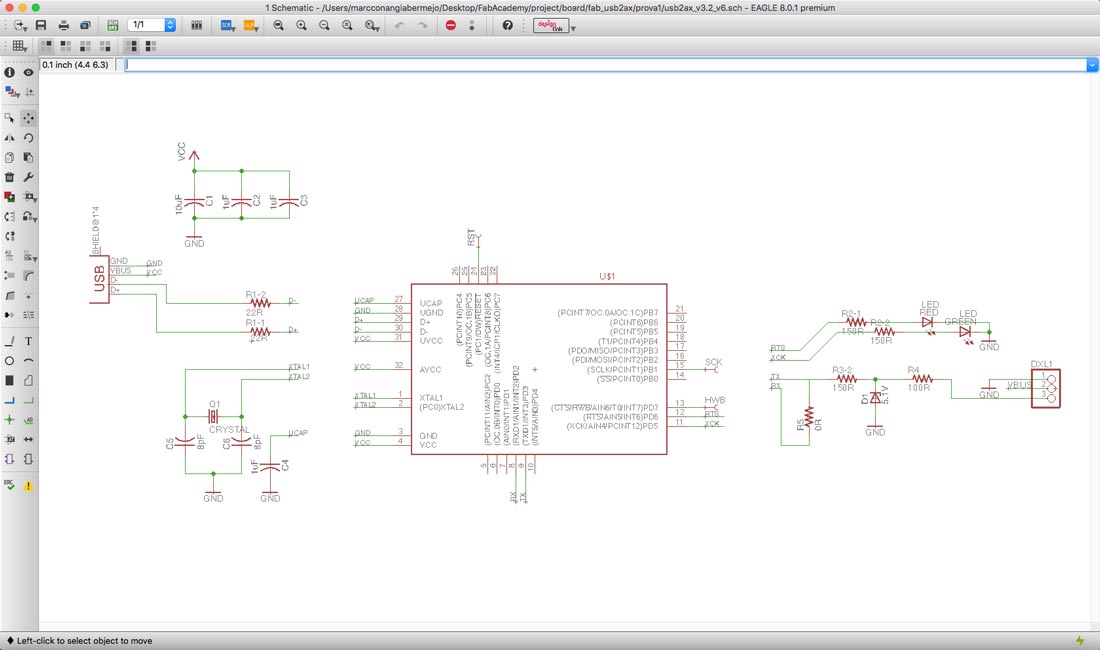Run a script via SCR icon

pos(227,25)
